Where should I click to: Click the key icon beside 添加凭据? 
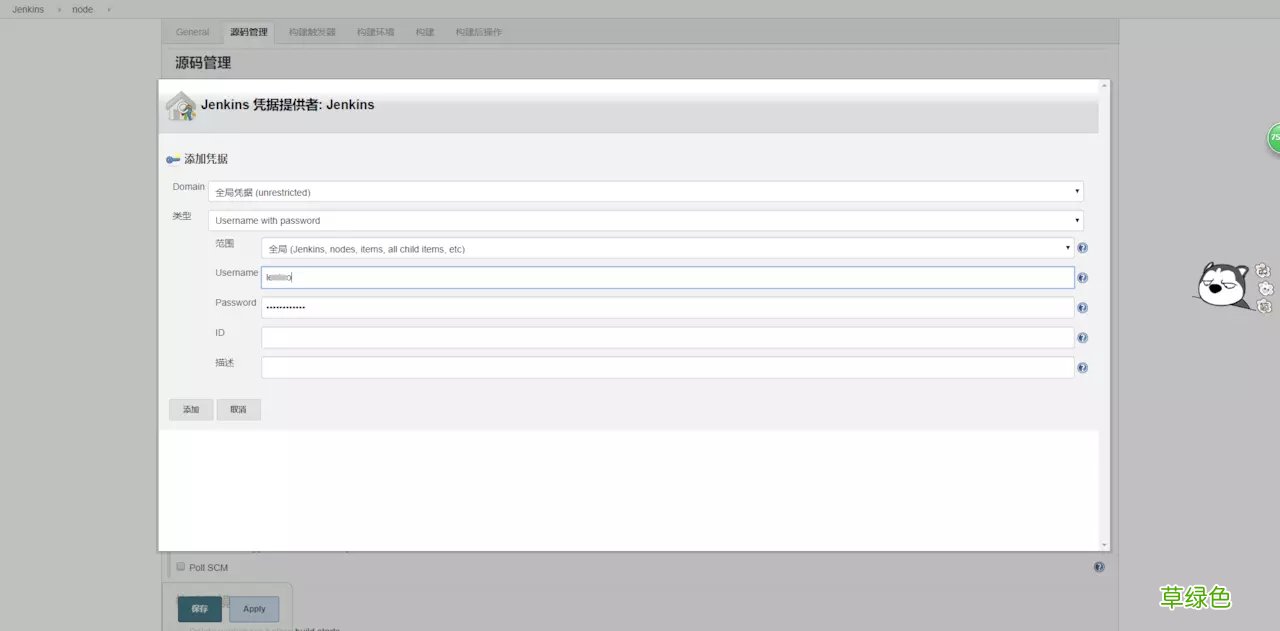coord(172,158)
